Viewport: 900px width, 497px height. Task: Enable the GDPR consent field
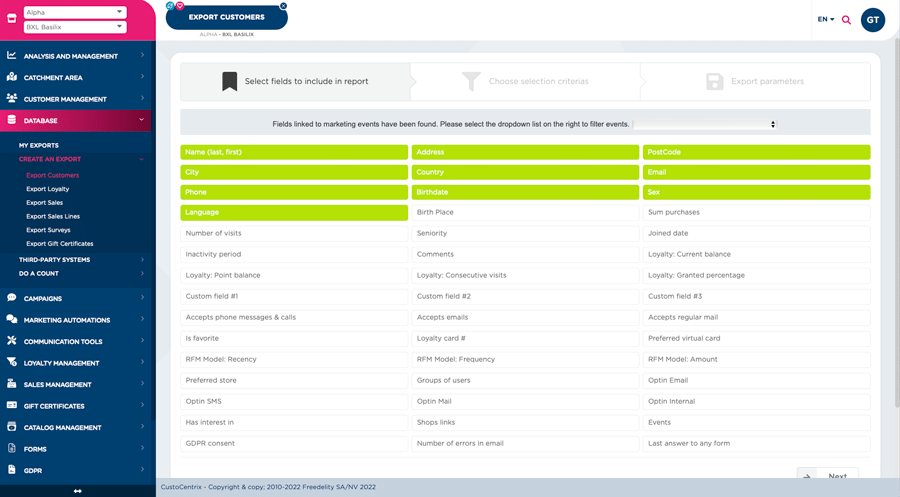[294, 443]
